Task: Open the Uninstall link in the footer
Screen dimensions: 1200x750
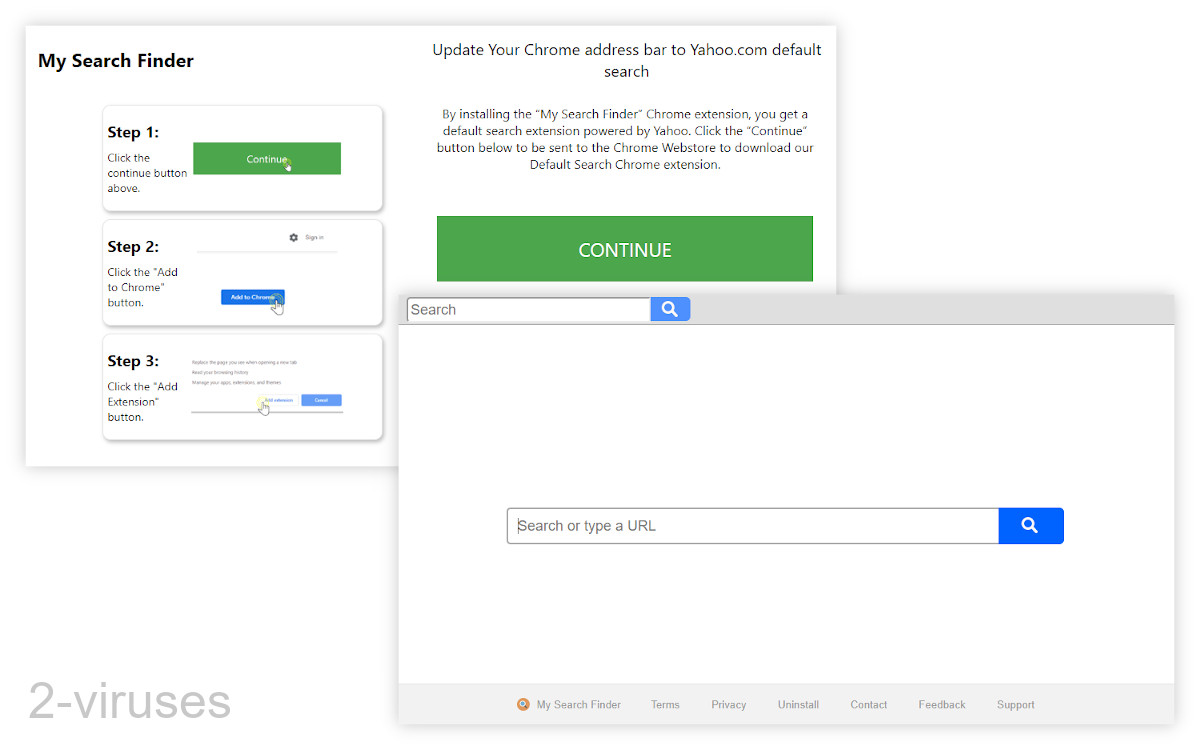Action: pyautogui.click(x=798, y=704)
